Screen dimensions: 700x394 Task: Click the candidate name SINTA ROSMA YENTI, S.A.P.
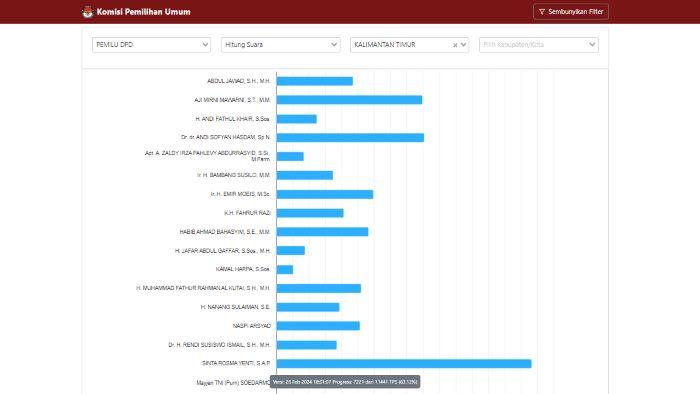point(236,364)
